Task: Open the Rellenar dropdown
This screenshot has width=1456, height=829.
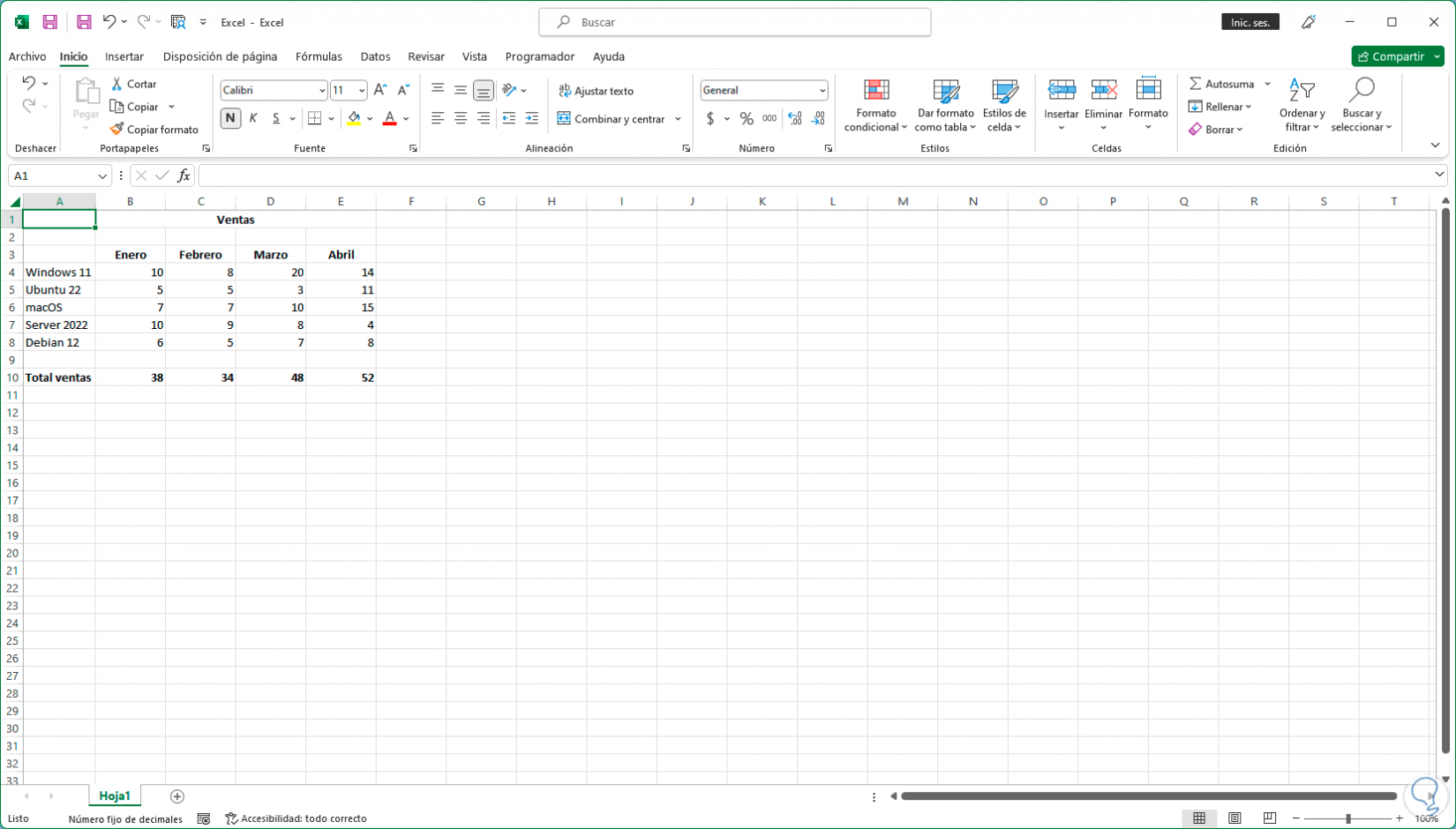Action: [1220, 107]
